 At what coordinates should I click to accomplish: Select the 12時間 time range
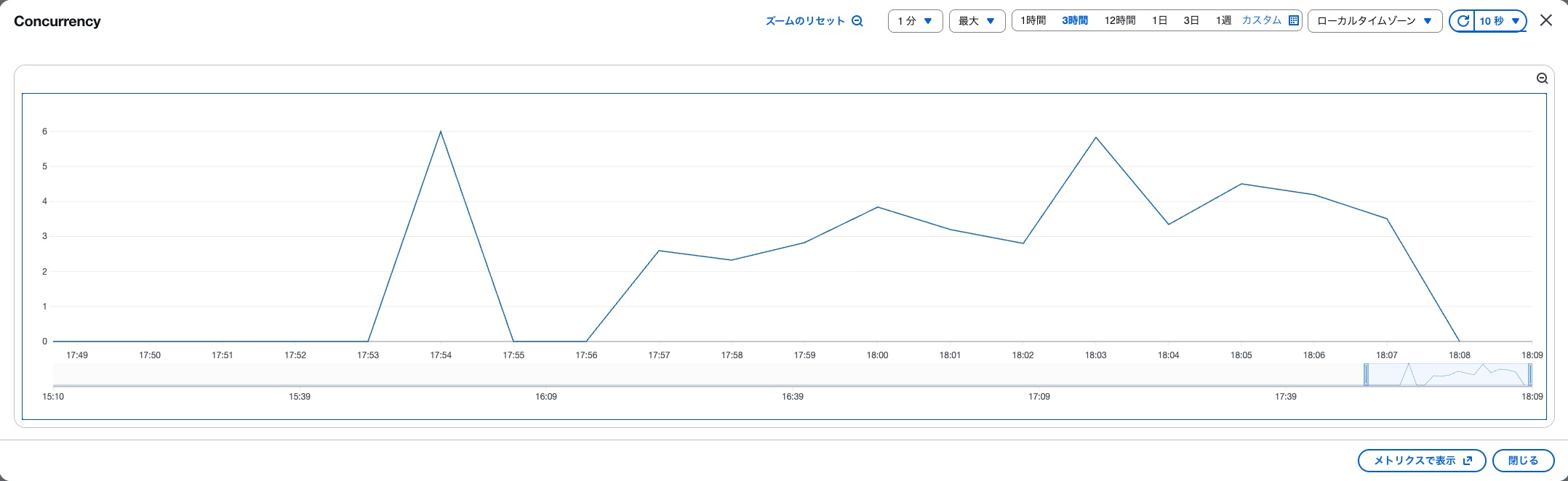[1120, 20]
